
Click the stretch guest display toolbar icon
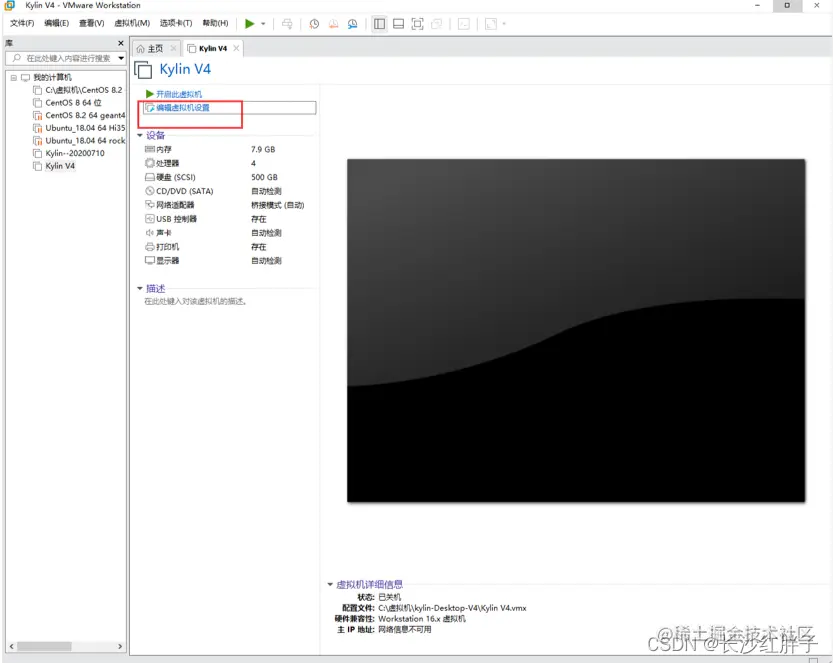point(491,24)
